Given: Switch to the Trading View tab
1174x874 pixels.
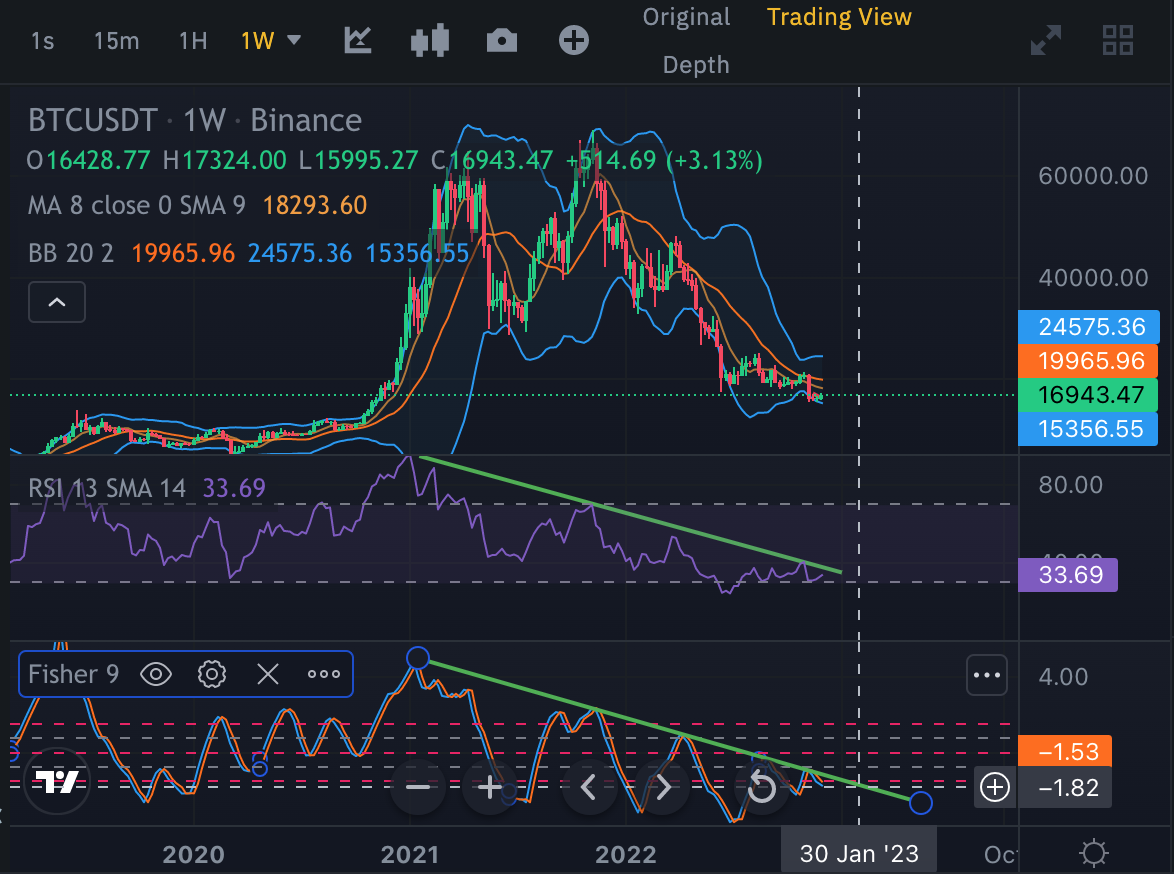Looking at the screenshot, I should pos(839,17).
